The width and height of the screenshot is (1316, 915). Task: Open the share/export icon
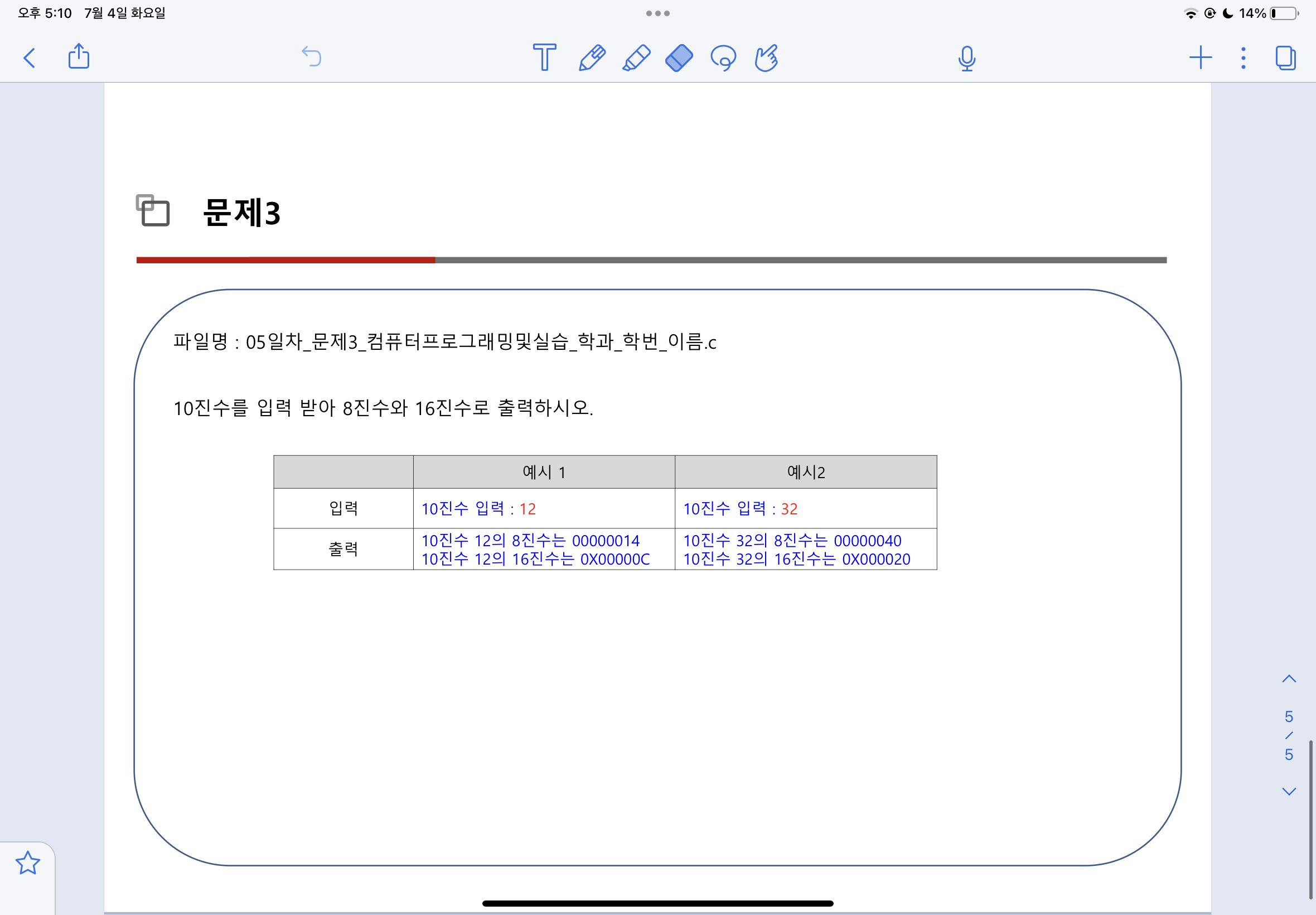click(79, 57)
